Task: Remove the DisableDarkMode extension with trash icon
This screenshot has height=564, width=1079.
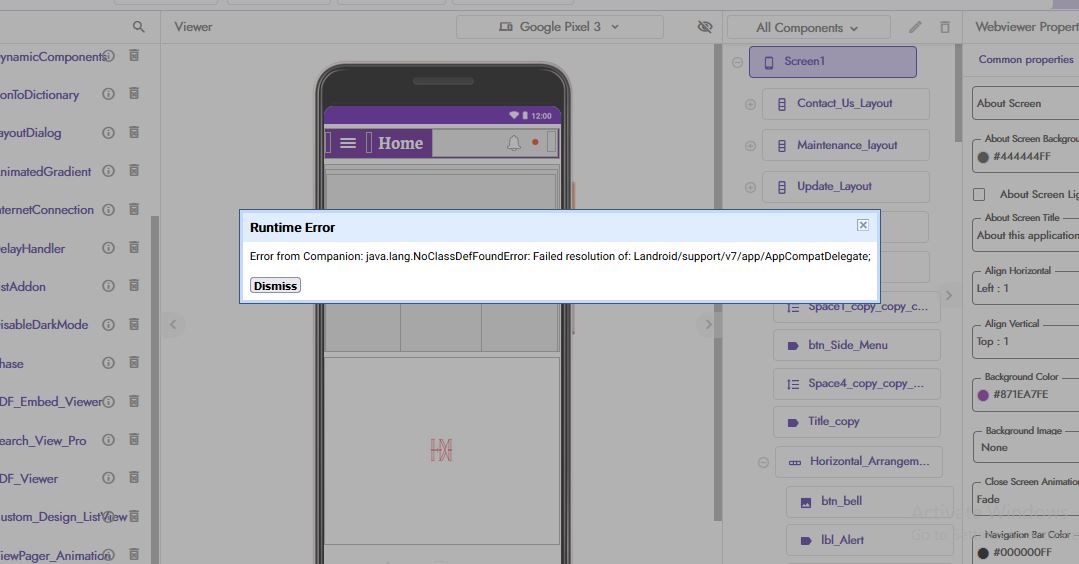Action: point(134,324)
